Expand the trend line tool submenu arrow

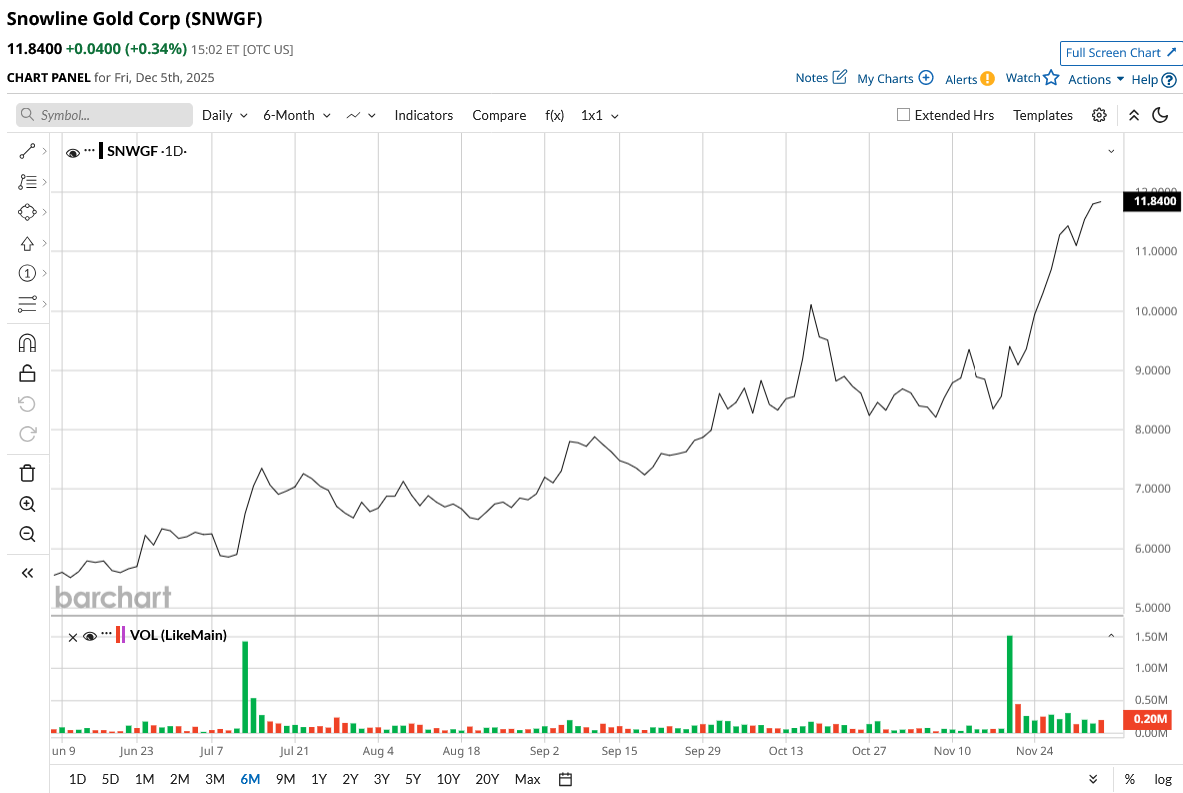tap(45, 152)
